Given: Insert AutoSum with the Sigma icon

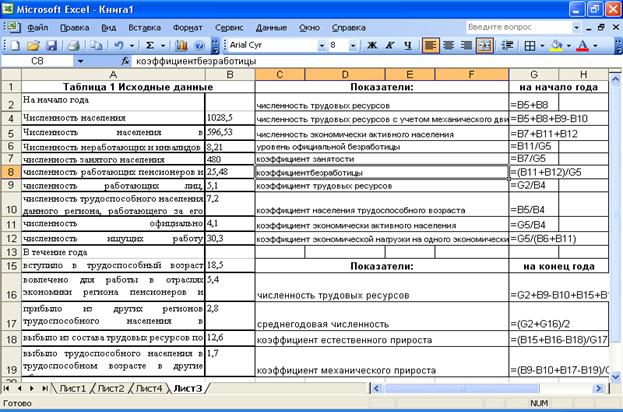Looking at the screenshot, I should coord(150,46).
